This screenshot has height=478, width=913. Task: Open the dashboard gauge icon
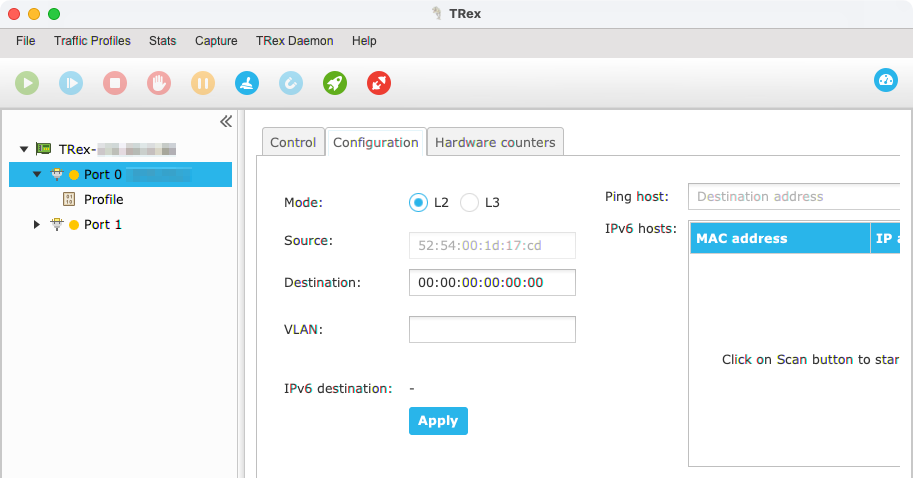coord(886,80)
